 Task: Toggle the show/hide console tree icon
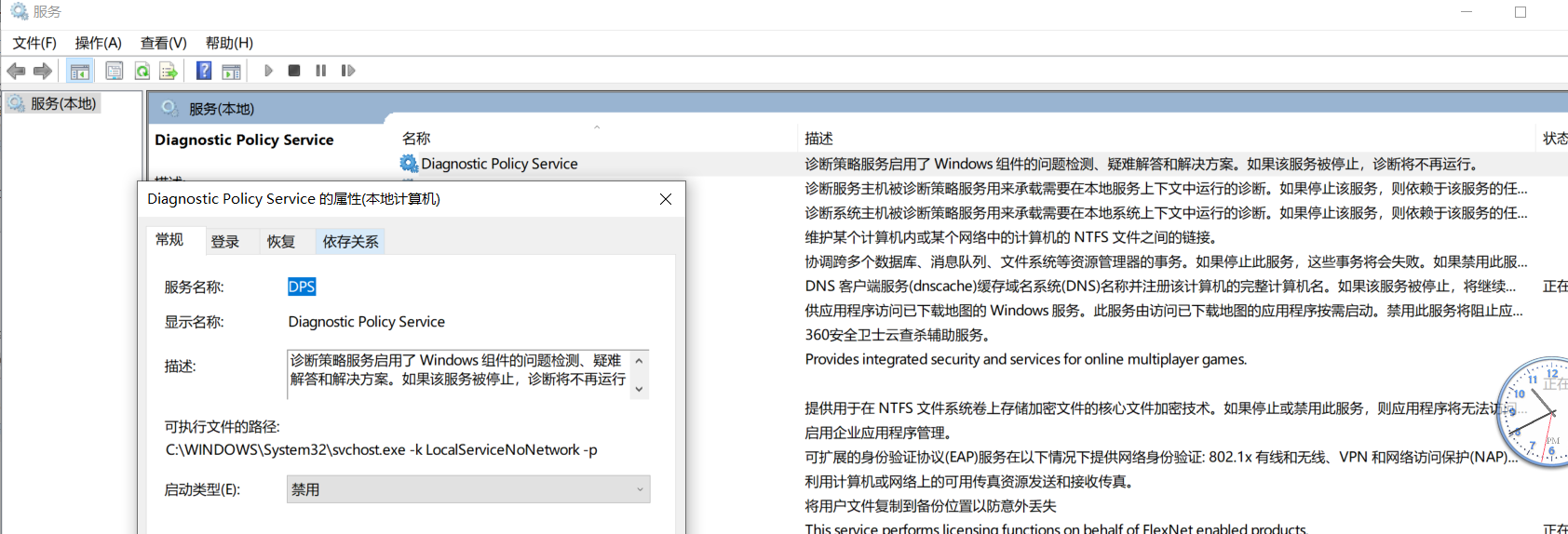pos(80,71)
